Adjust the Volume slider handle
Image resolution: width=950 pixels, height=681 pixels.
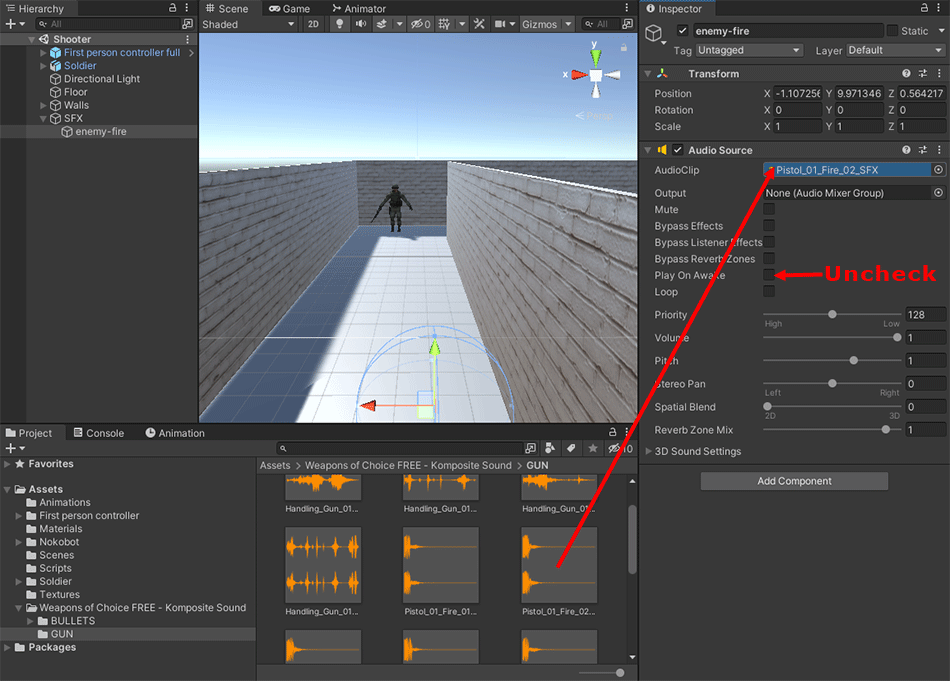pos(897,338)
